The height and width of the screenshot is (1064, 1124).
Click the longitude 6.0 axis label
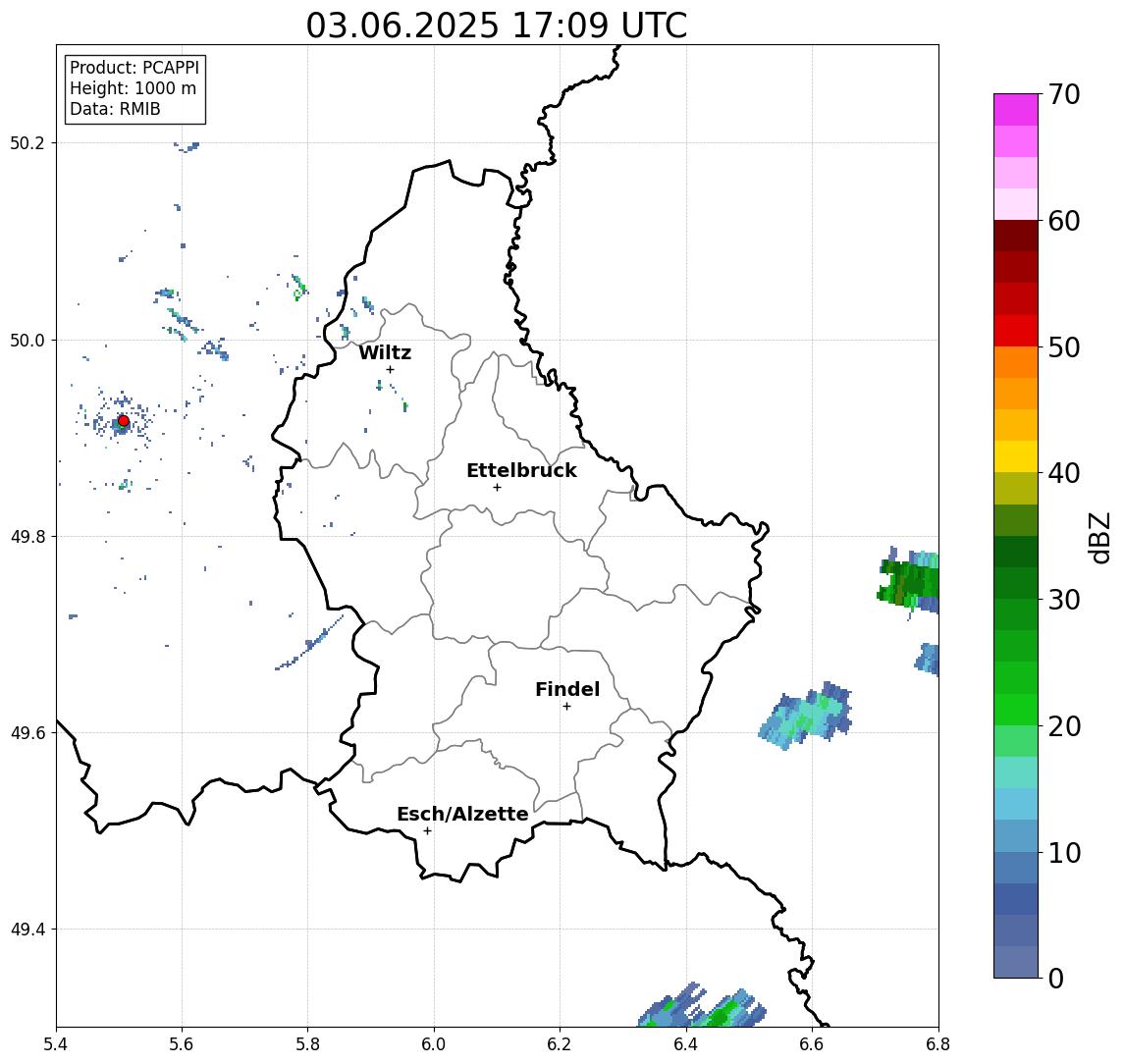434,1044
